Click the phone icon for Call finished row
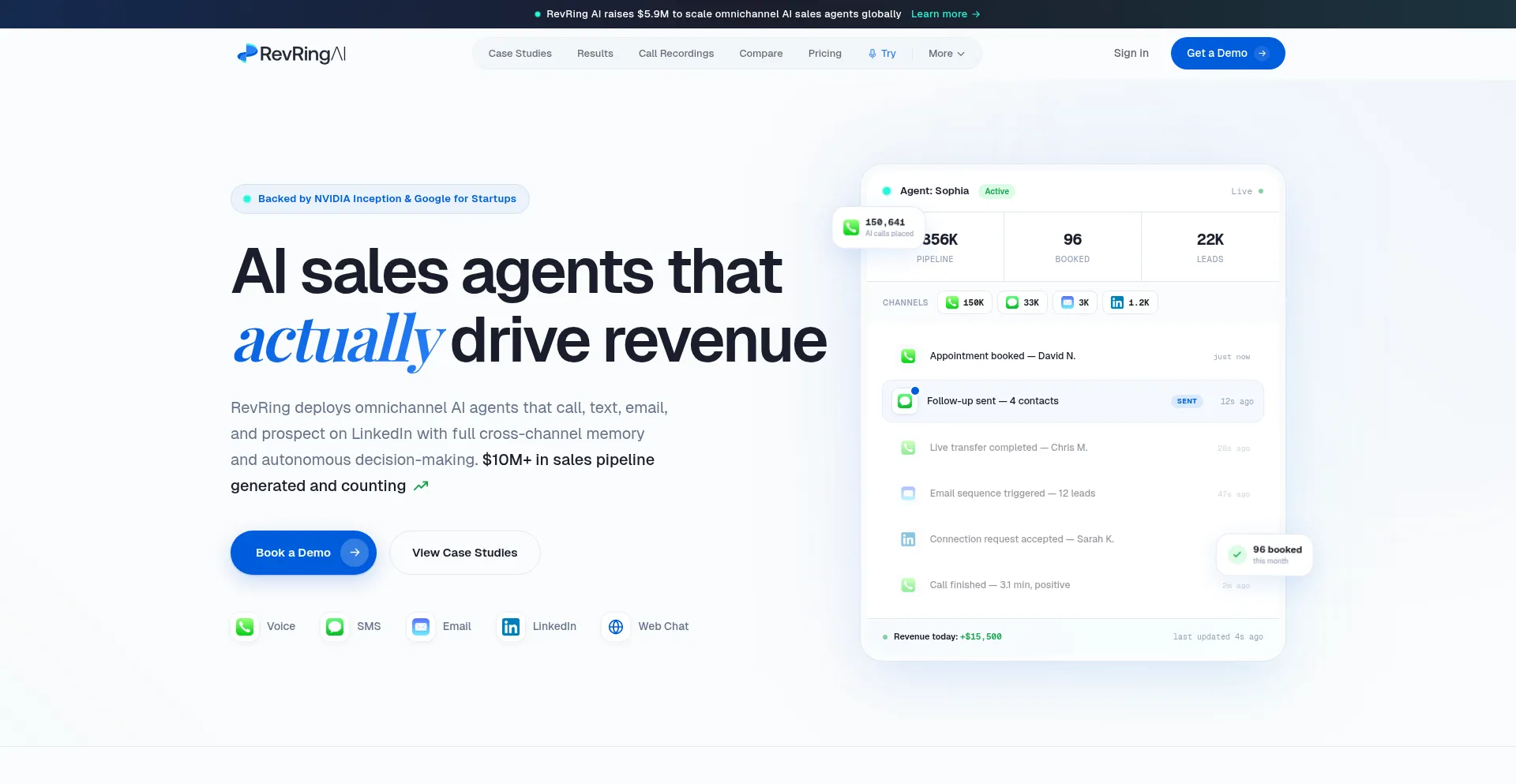The image size is (1516, 784). [908, 585]
